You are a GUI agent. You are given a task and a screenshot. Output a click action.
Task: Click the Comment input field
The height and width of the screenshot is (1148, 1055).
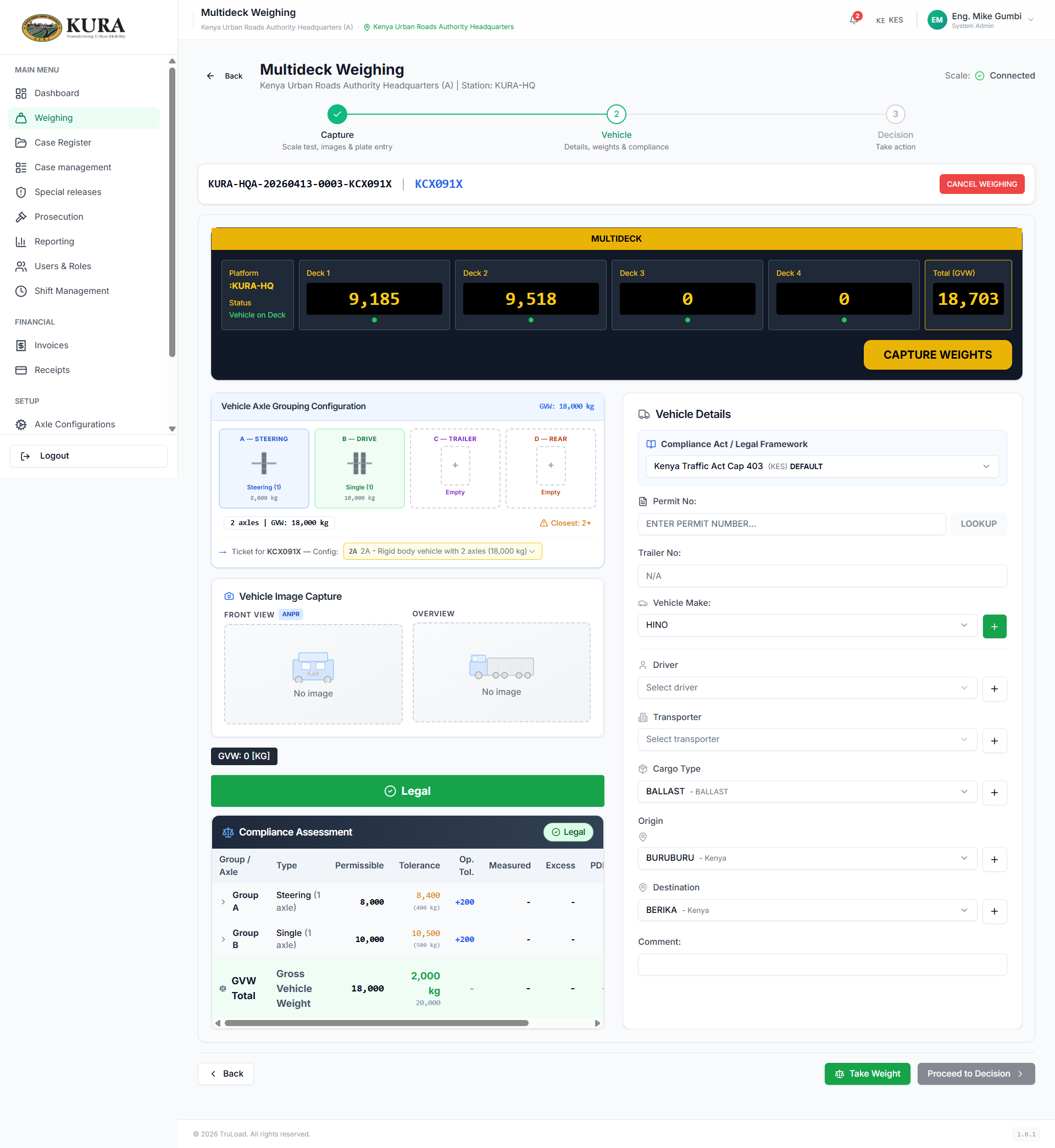[821, 965]
